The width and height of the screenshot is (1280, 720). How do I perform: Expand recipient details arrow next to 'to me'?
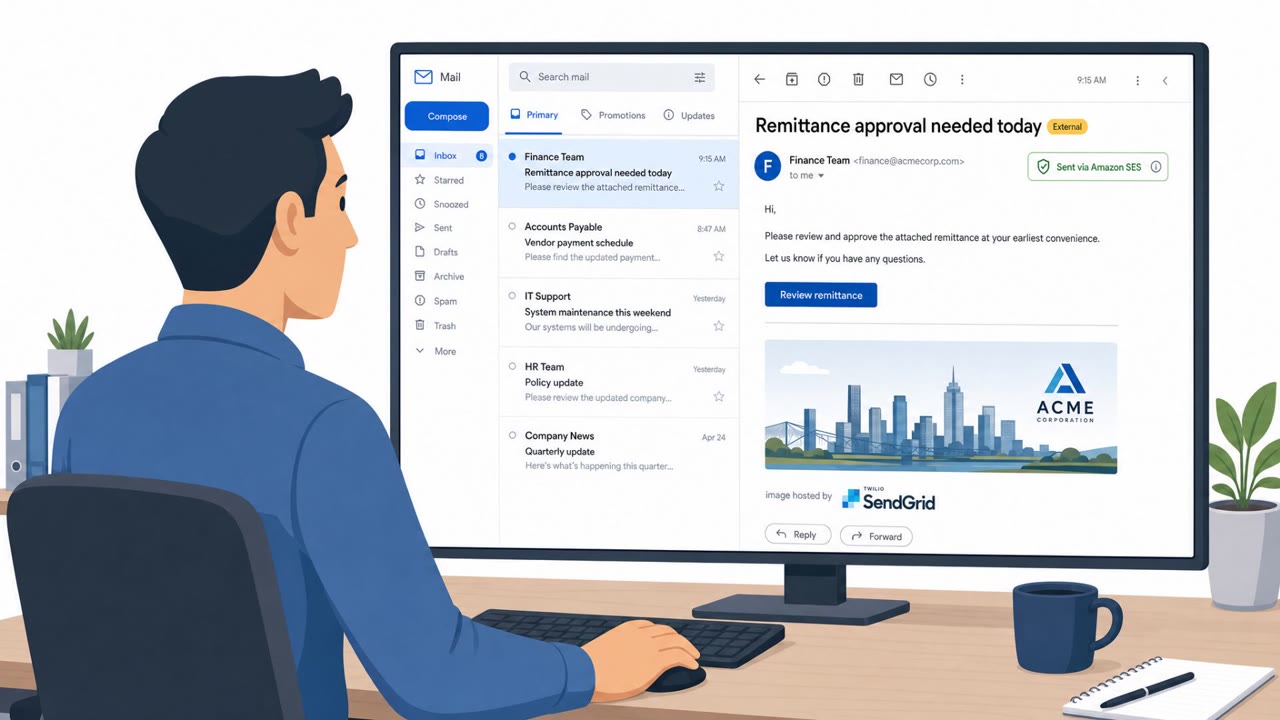pos(821,176)
